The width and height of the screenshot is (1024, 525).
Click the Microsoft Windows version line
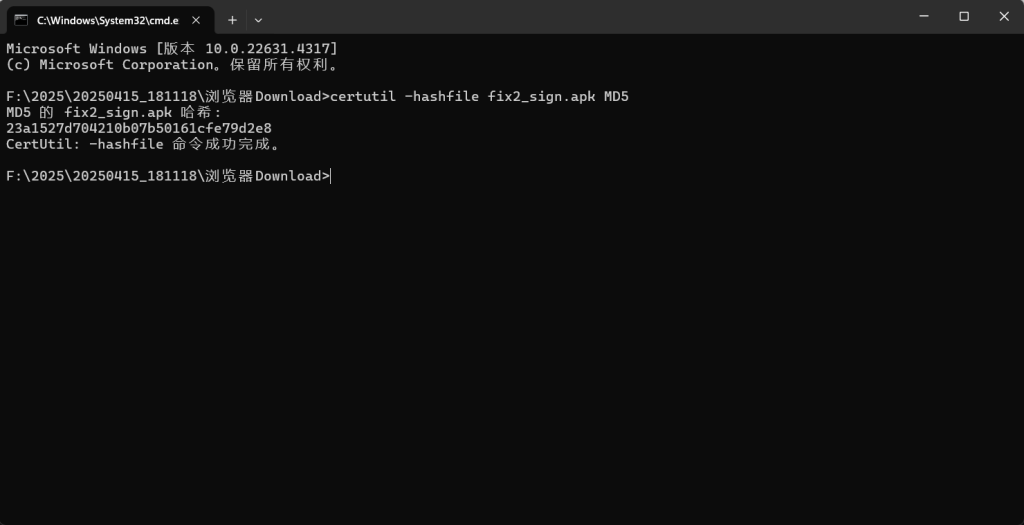point(172,48)
